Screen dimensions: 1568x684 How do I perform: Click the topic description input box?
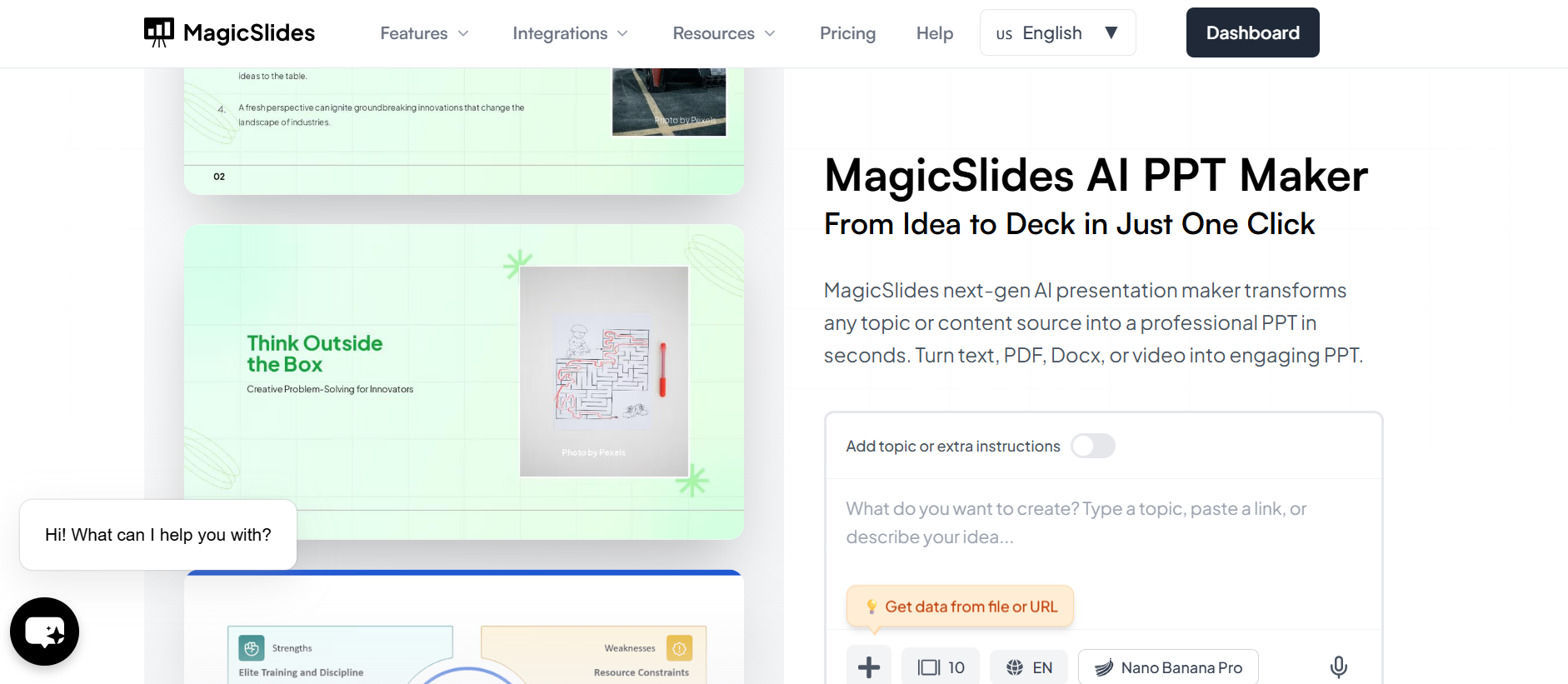point(1103,523)
